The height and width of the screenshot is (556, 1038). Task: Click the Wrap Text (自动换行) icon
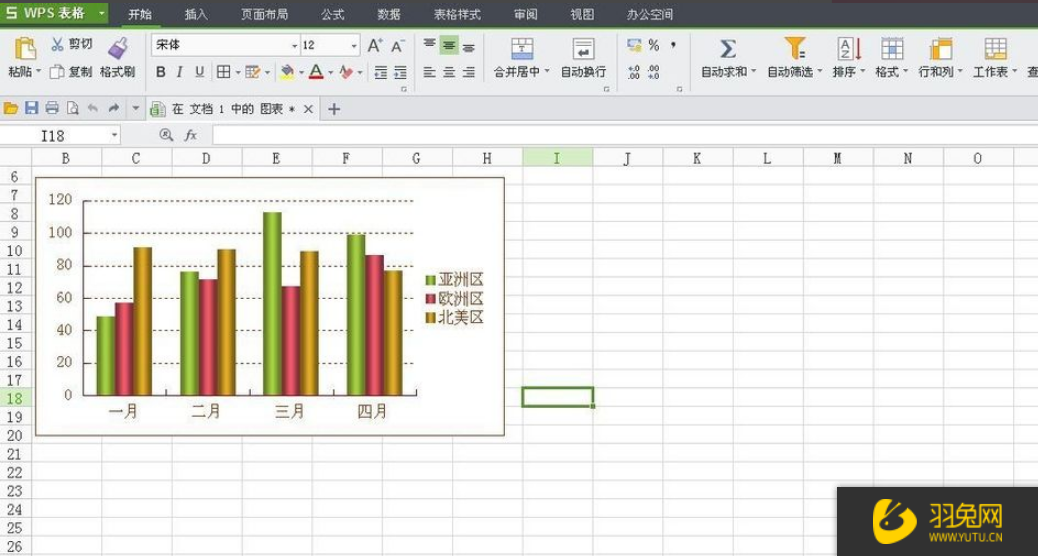(x=583, y=48)
